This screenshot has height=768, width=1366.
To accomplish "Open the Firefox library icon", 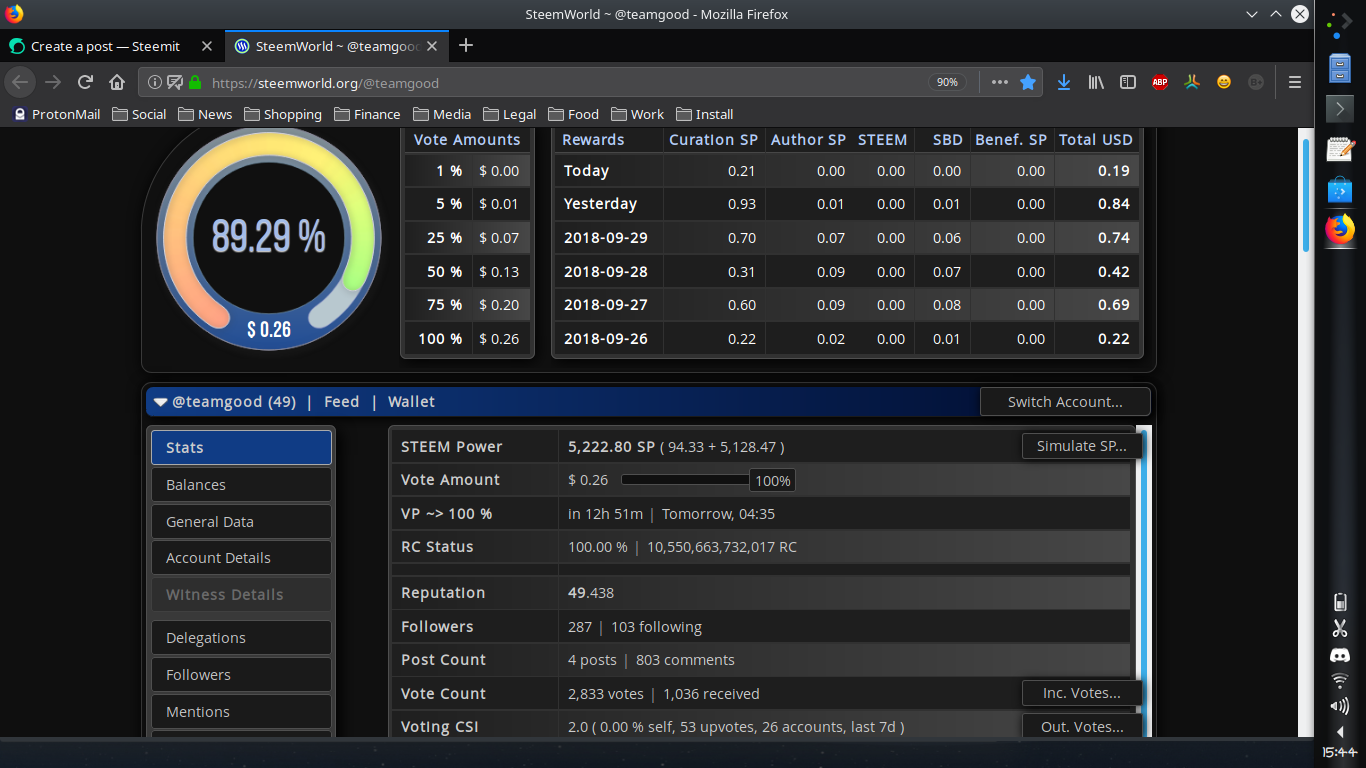I will (1096, 83).
